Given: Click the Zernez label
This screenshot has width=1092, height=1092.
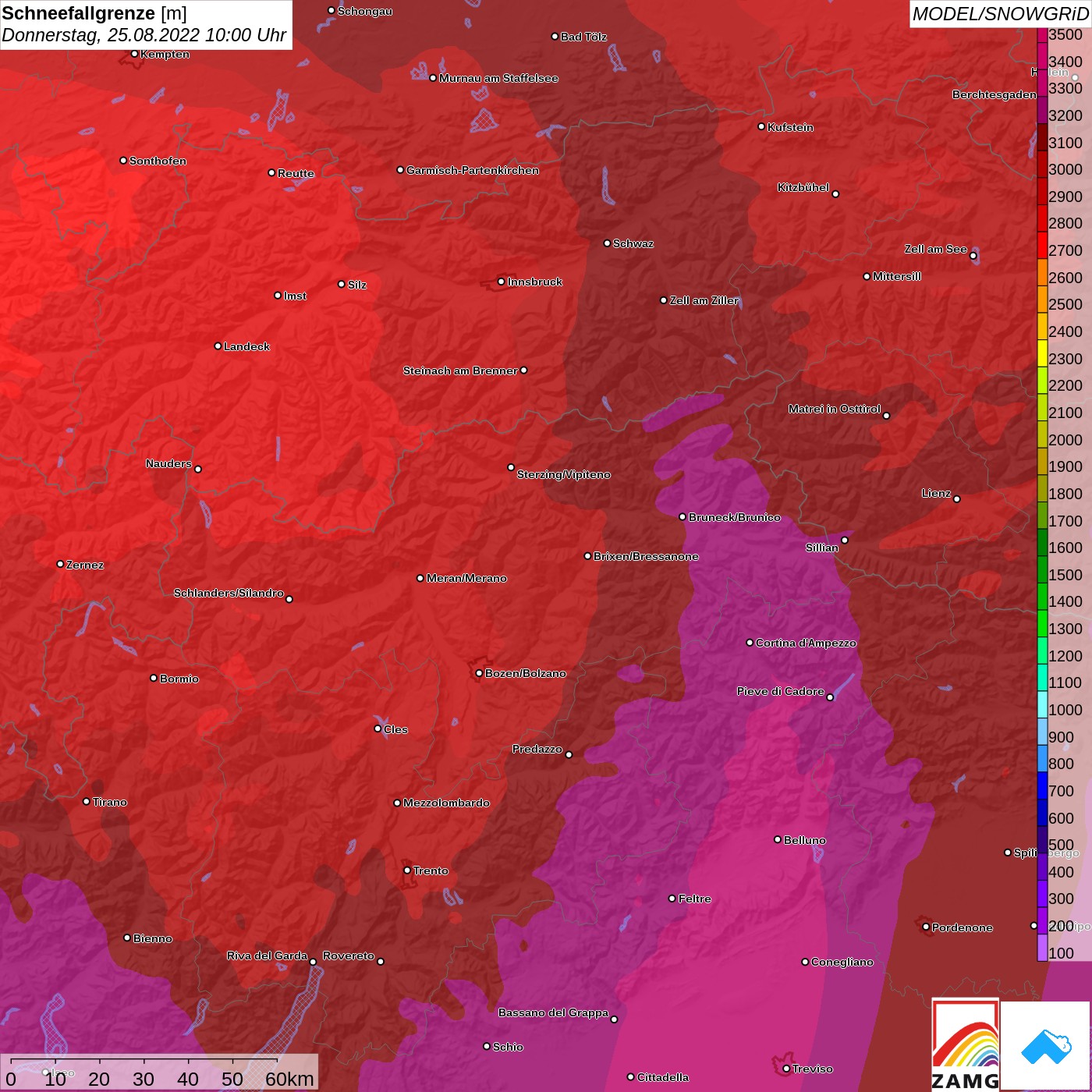Looking at the screenshot, I should (85, 565).
